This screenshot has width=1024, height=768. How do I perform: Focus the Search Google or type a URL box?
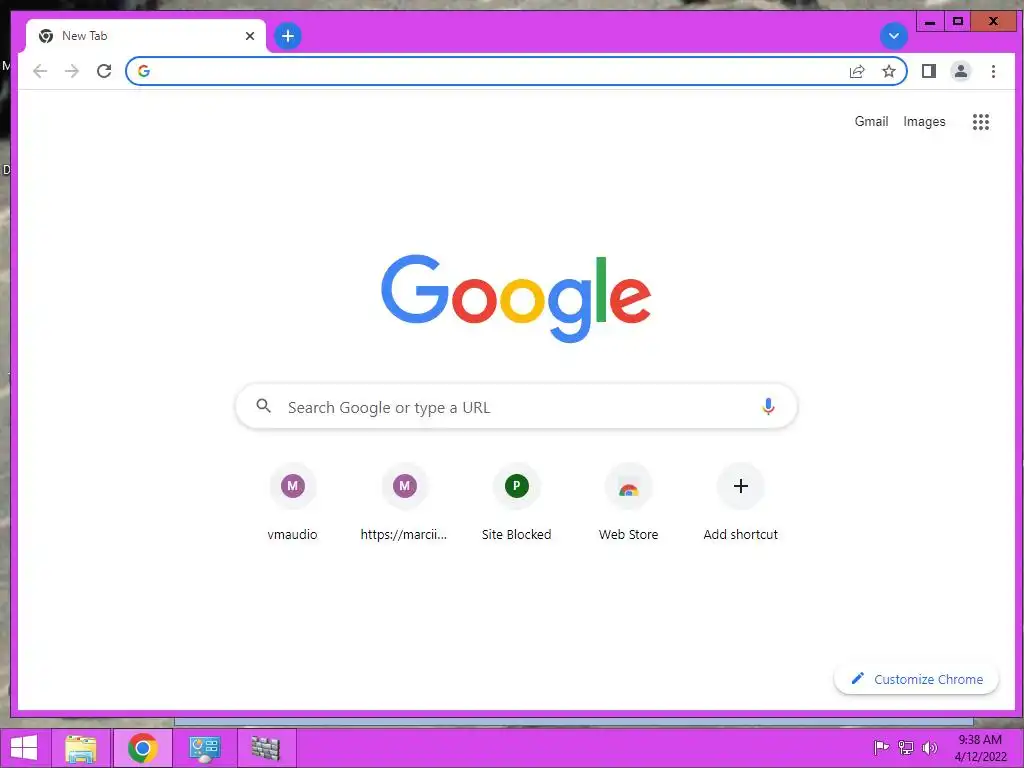click(x=516, y=407)
